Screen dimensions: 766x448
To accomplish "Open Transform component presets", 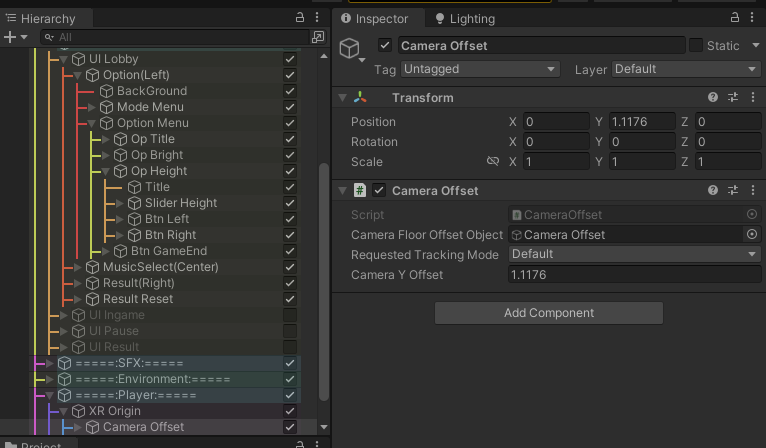I will [733, 97].
